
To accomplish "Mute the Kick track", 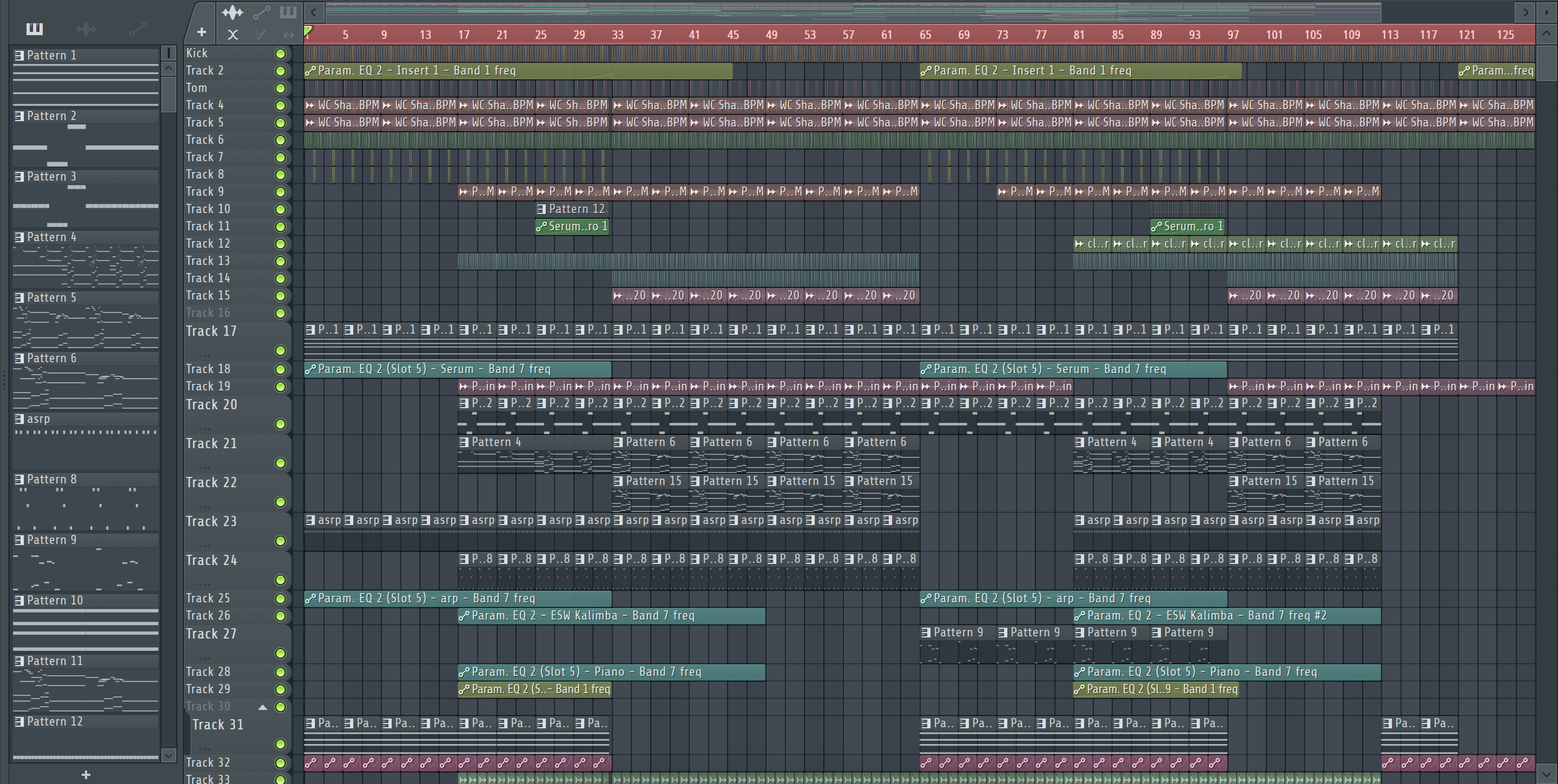I will (280, 54).
